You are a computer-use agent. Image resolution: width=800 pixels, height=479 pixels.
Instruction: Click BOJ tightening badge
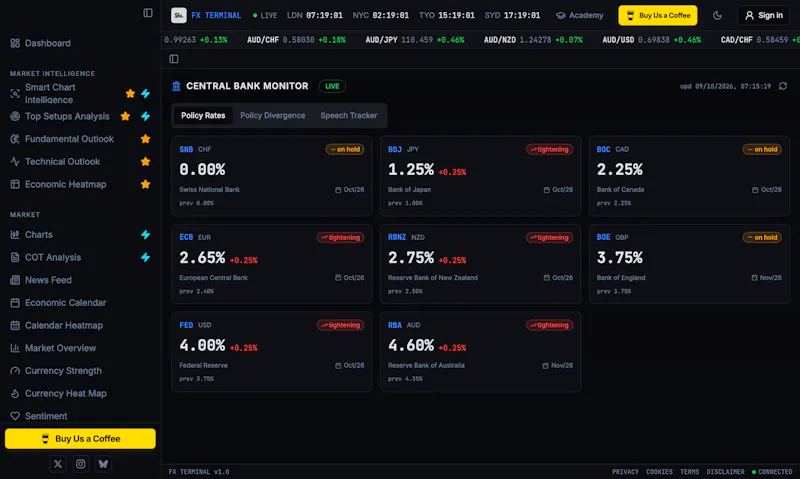coord(549,149)
